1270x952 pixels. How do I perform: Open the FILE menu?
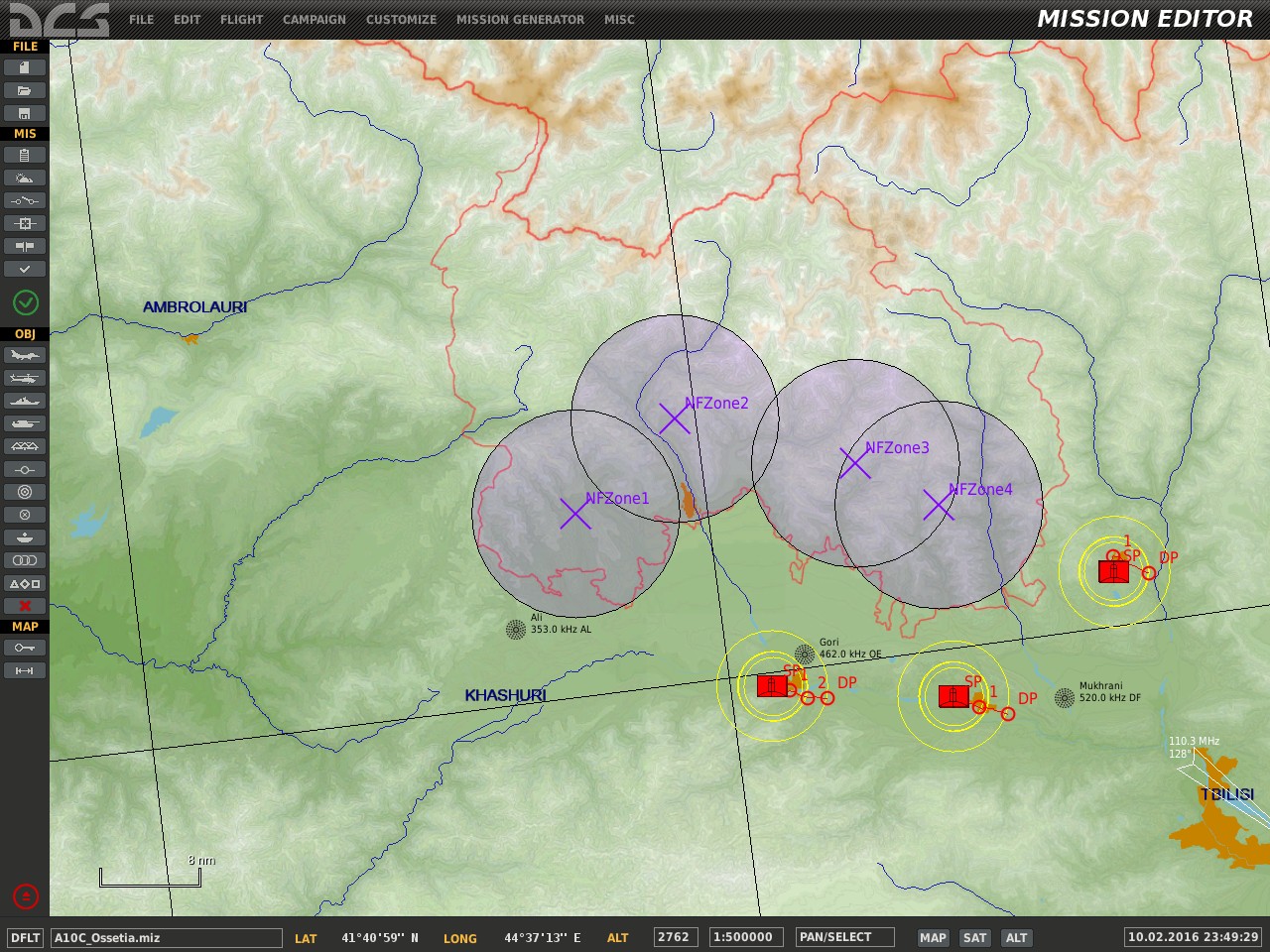point(142,19)
